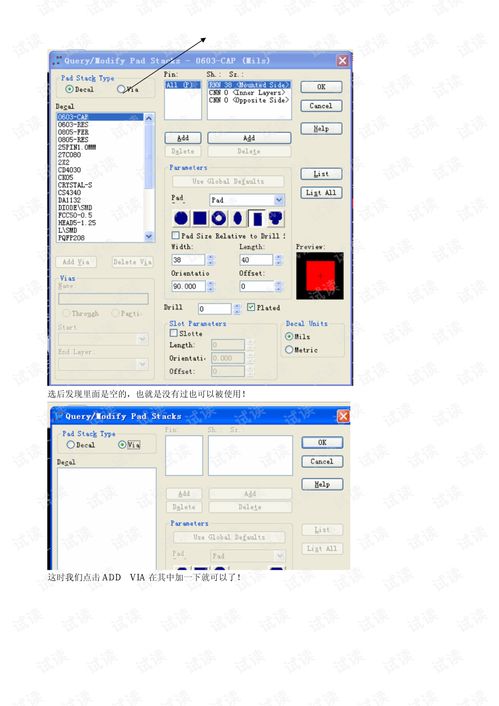The width and height of the screenshot is (499, 706).
Task: Select Opposite Side layer entry
Action: tap(249, 100)
